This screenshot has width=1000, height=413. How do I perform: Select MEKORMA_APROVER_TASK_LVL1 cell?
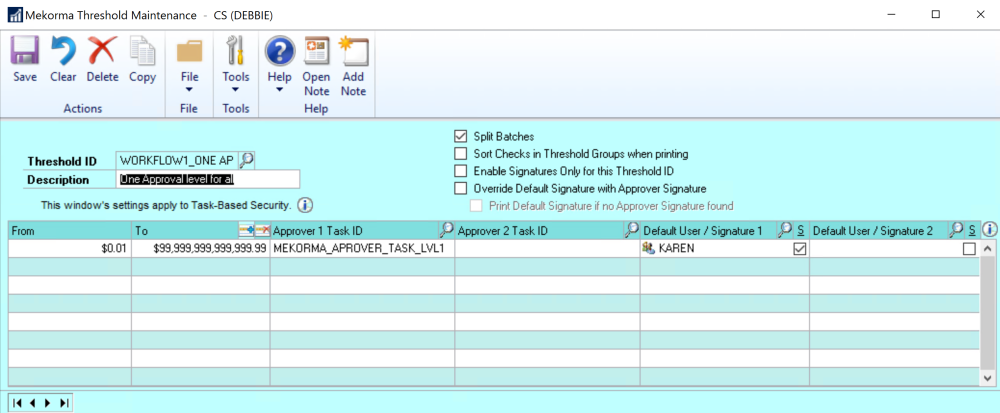tap(362, 249)
